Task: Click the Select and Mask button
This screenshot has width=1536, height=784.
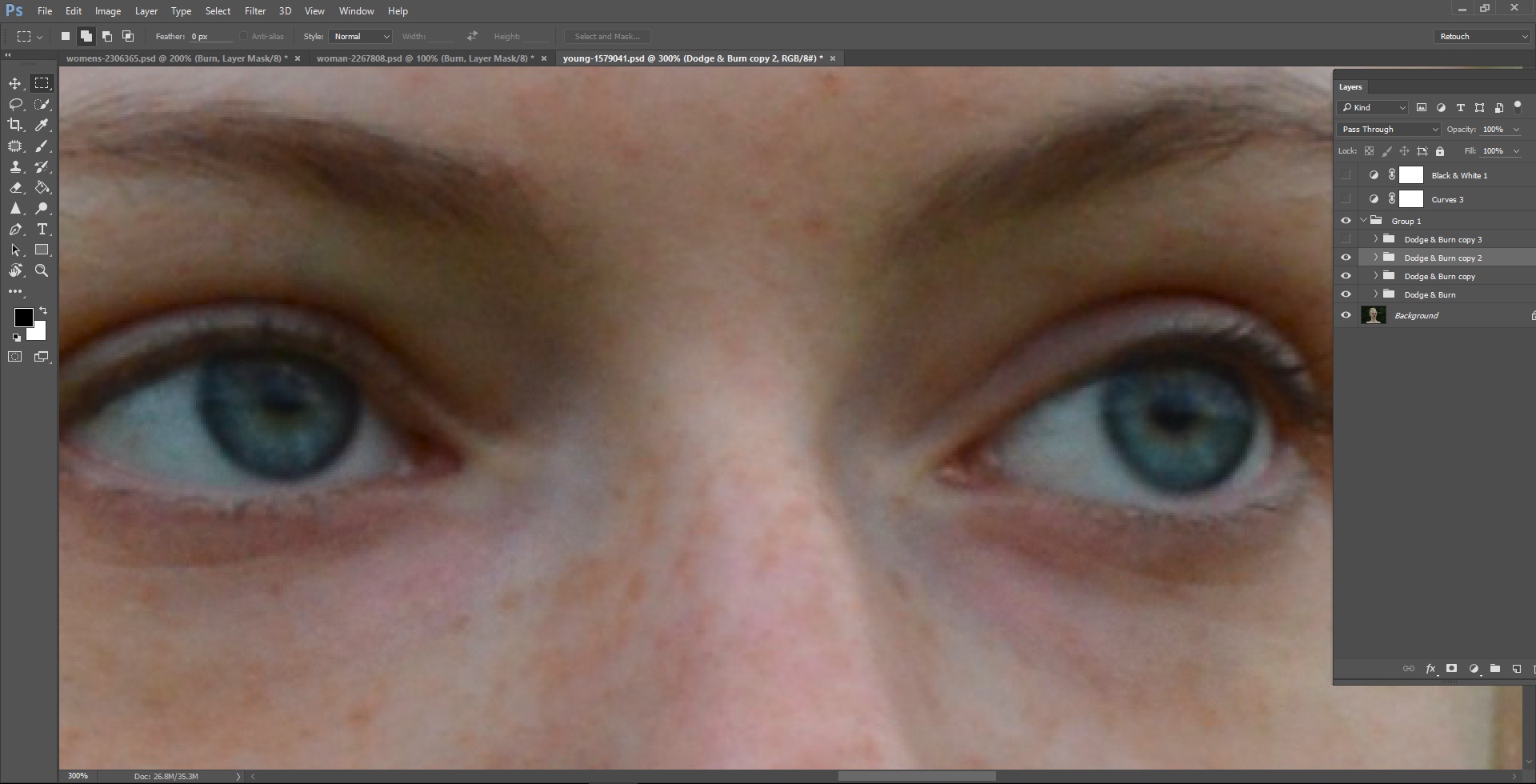Action: click(606, 36)
